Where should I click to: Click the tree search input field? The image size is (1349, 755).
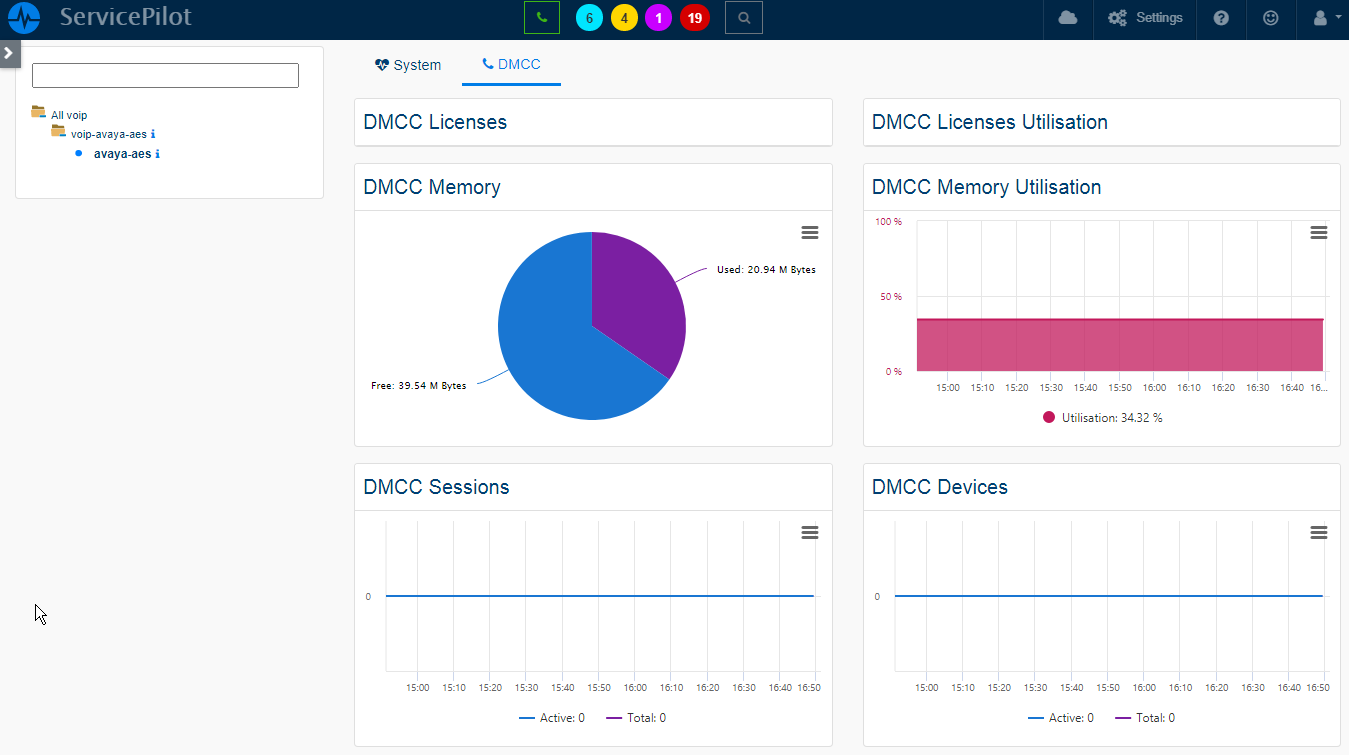point(165,76)
